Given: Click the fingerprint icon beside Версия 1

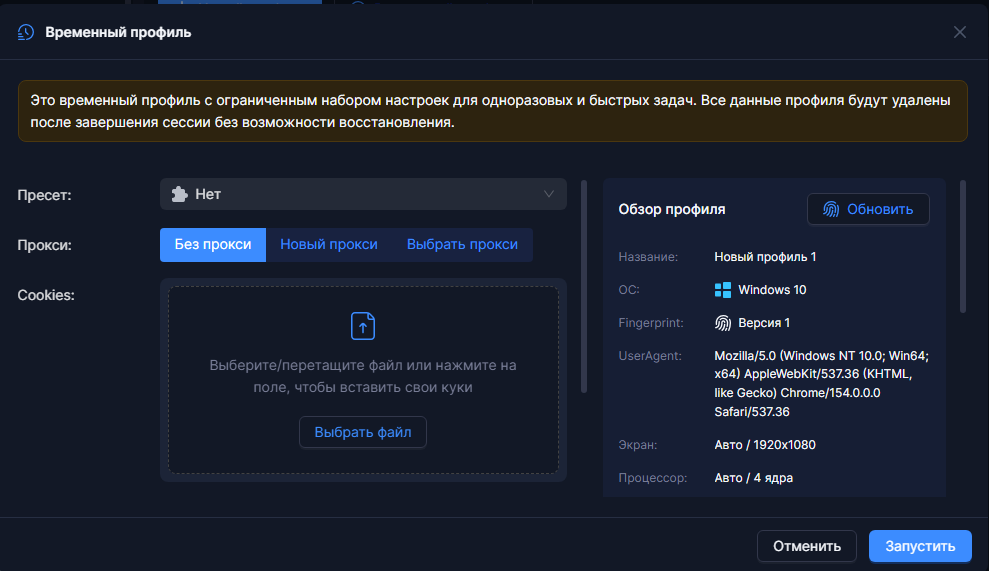Looking at the screenshot, I should coord(723,323).
